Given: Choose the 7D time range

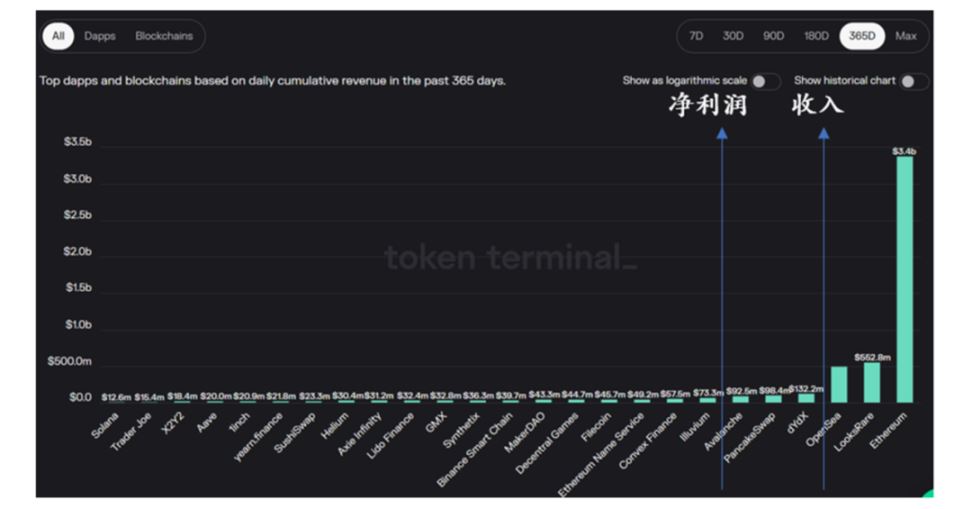Looking at the screenshot, I should tap(696, 36).
